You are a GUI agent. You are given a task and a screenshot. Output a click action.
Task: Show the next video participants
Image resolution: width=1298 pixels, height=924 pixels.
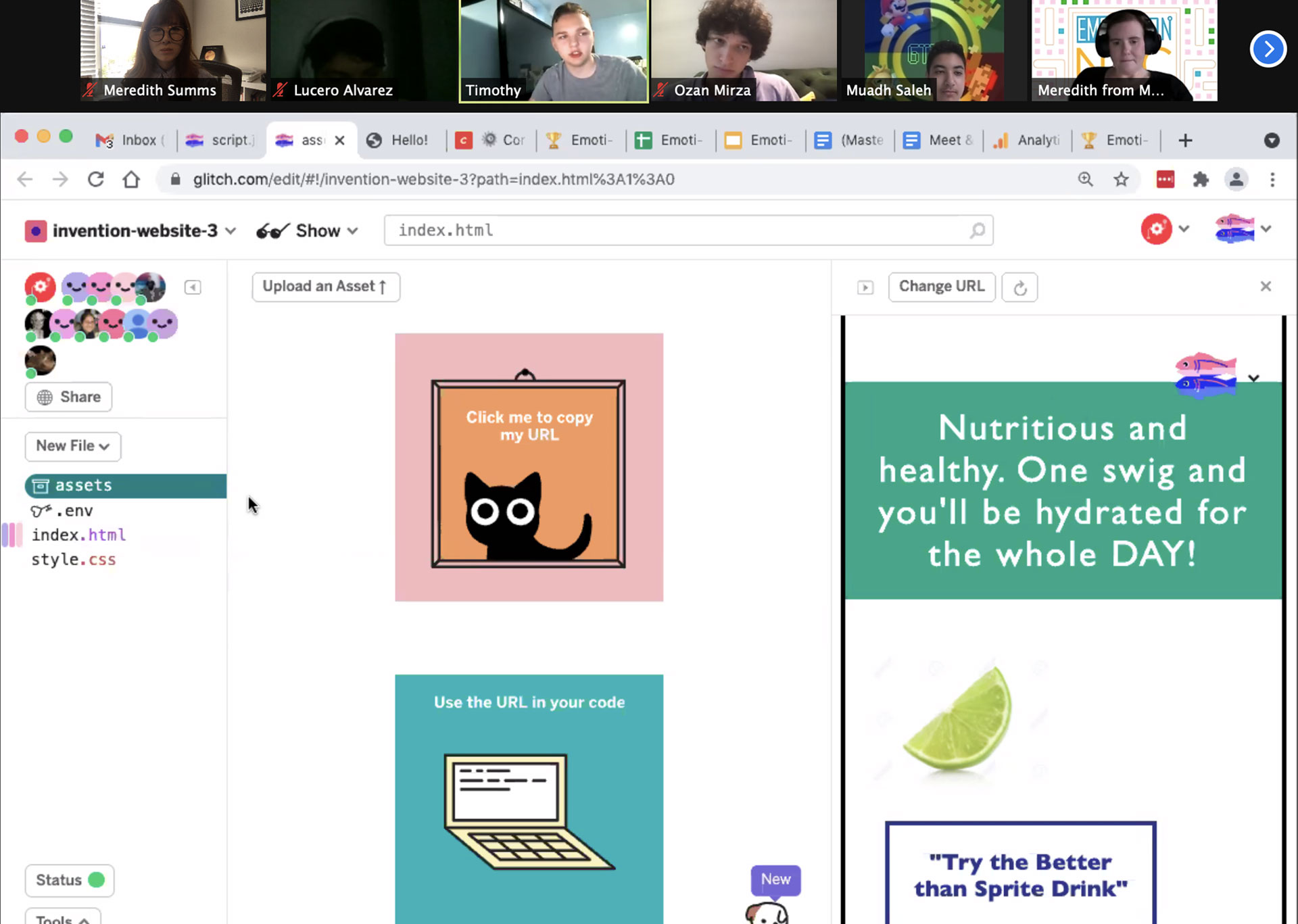[x=1268, y=49]
